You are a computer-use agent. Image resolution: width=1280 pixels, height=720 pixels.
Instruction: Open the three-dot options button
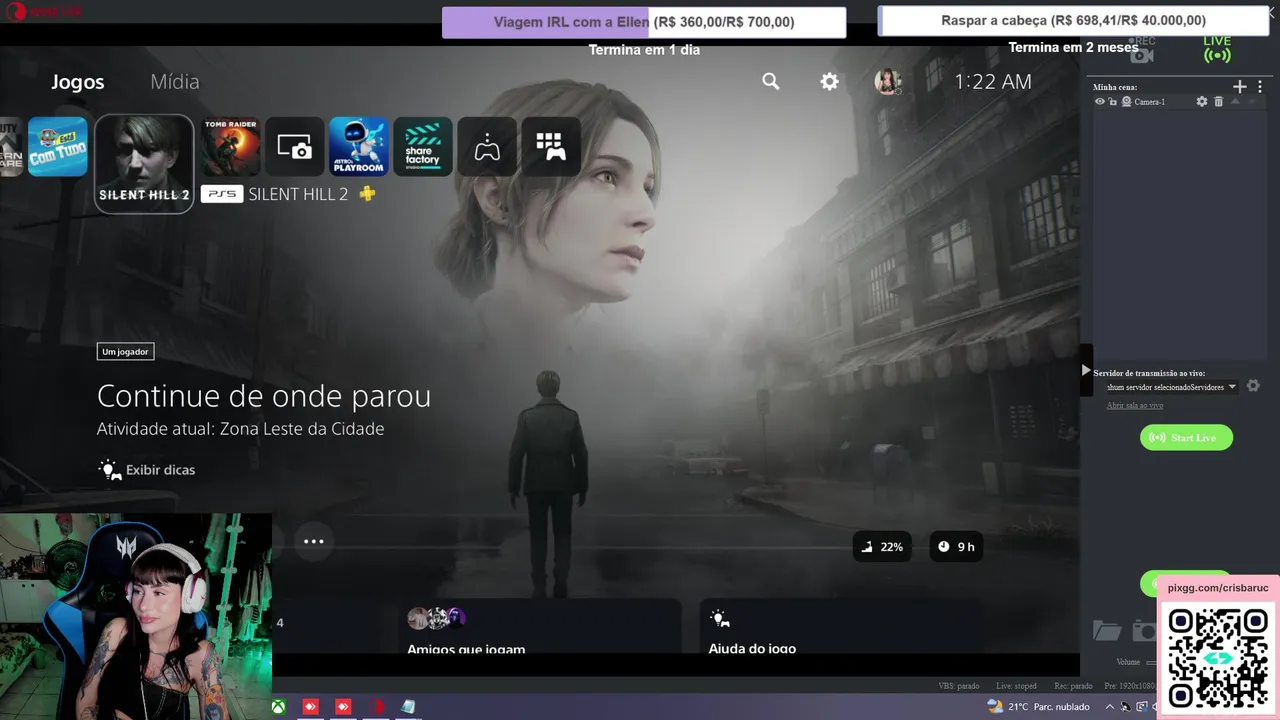tap(314, 541)
